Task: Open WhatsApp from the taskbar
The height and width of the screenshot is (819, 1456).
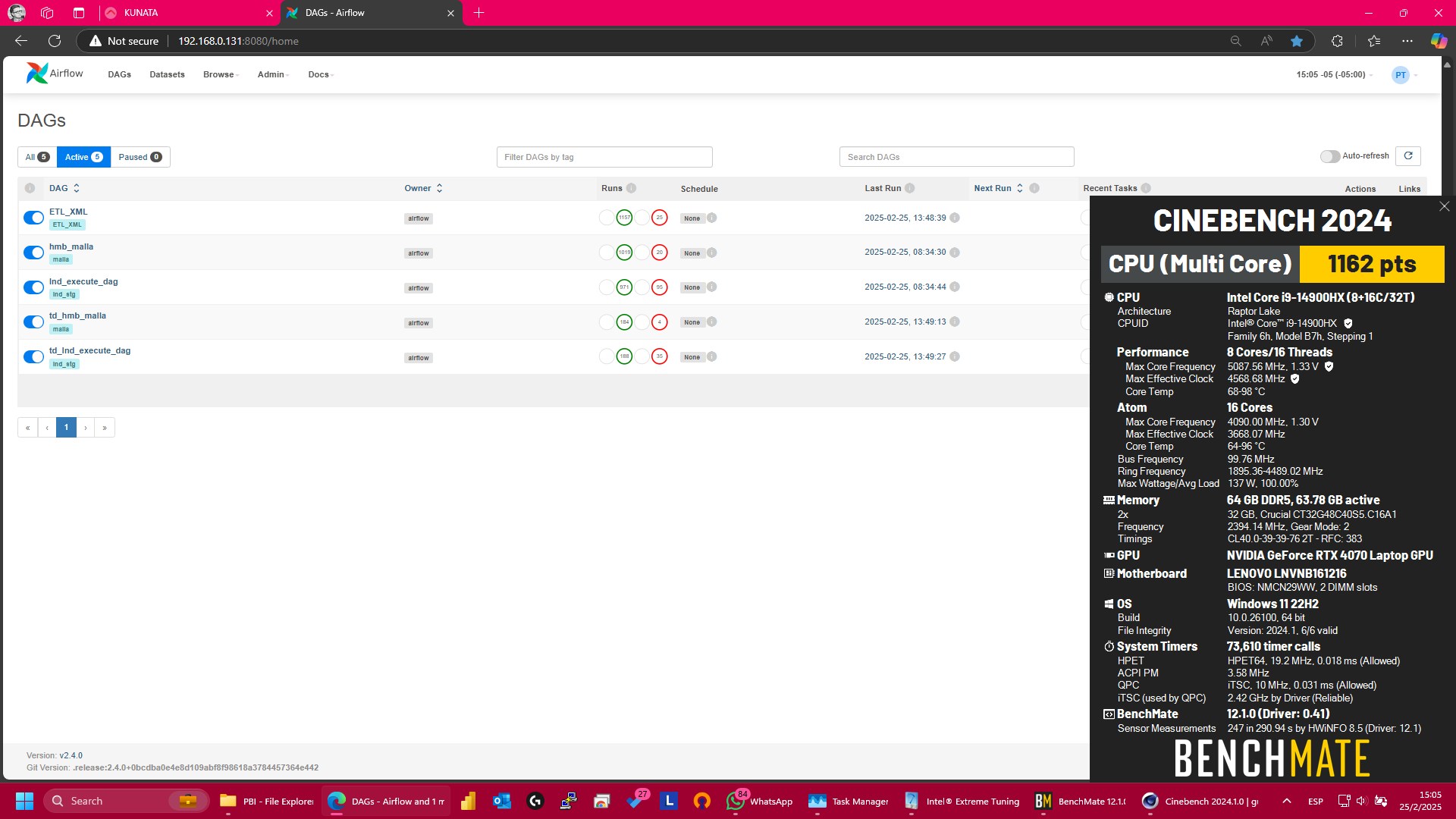Action: pos(759,801)
